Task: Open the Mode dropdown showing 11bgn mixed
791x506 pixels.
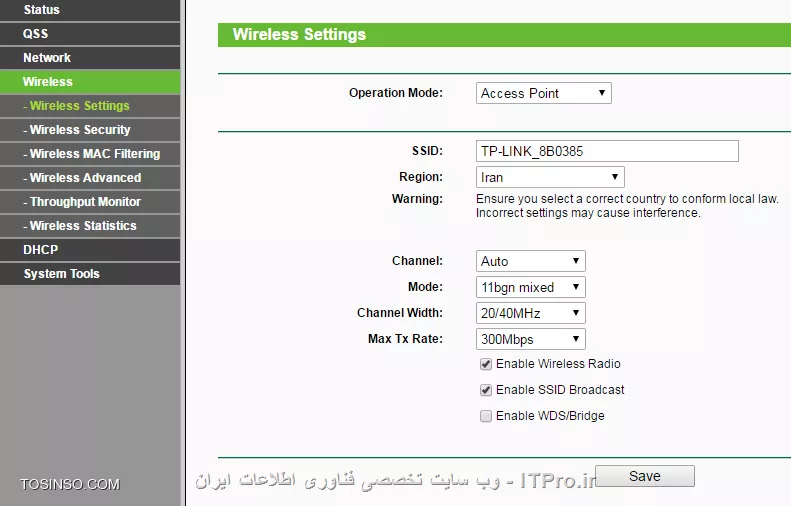Action: point(530,287)
